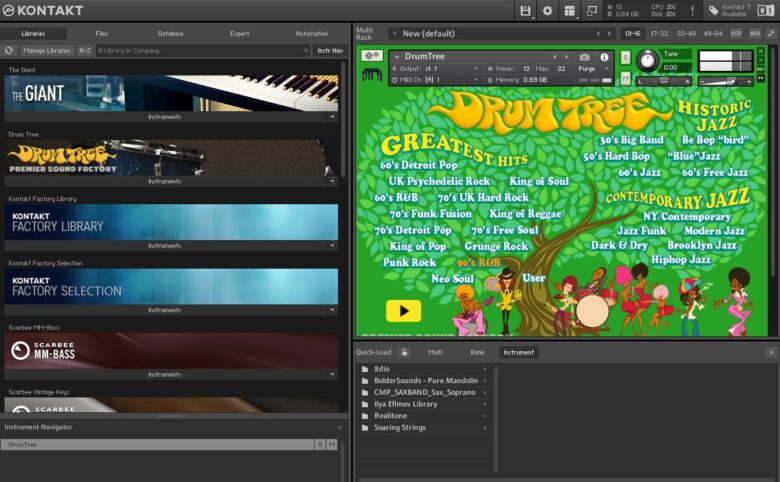Solo the DrumTree instrument
The width and height of the screenshot is (780, 482).
point(625,58)
